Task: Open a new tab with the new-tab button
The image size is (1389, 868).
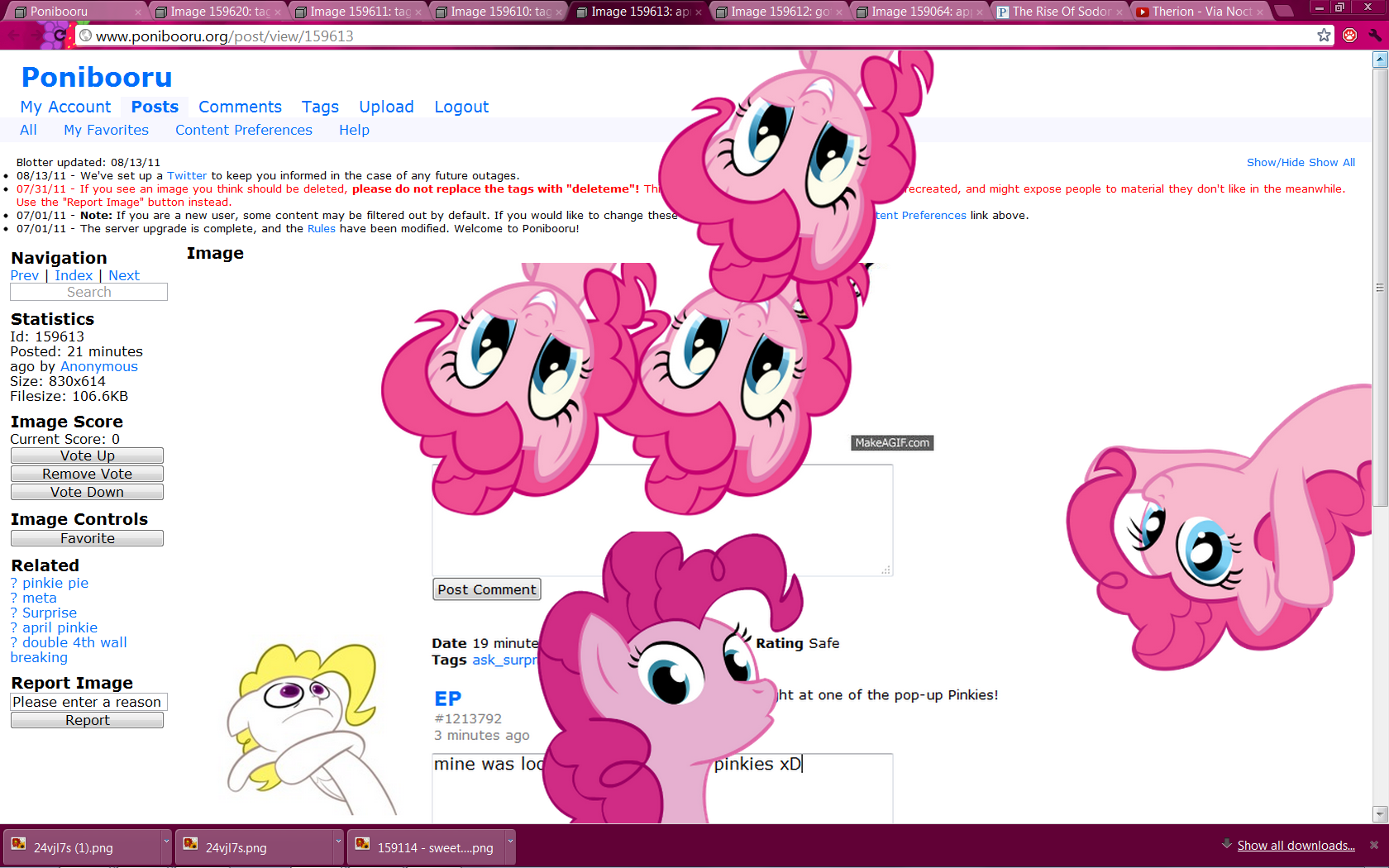Action: (x=1284, y=12)
